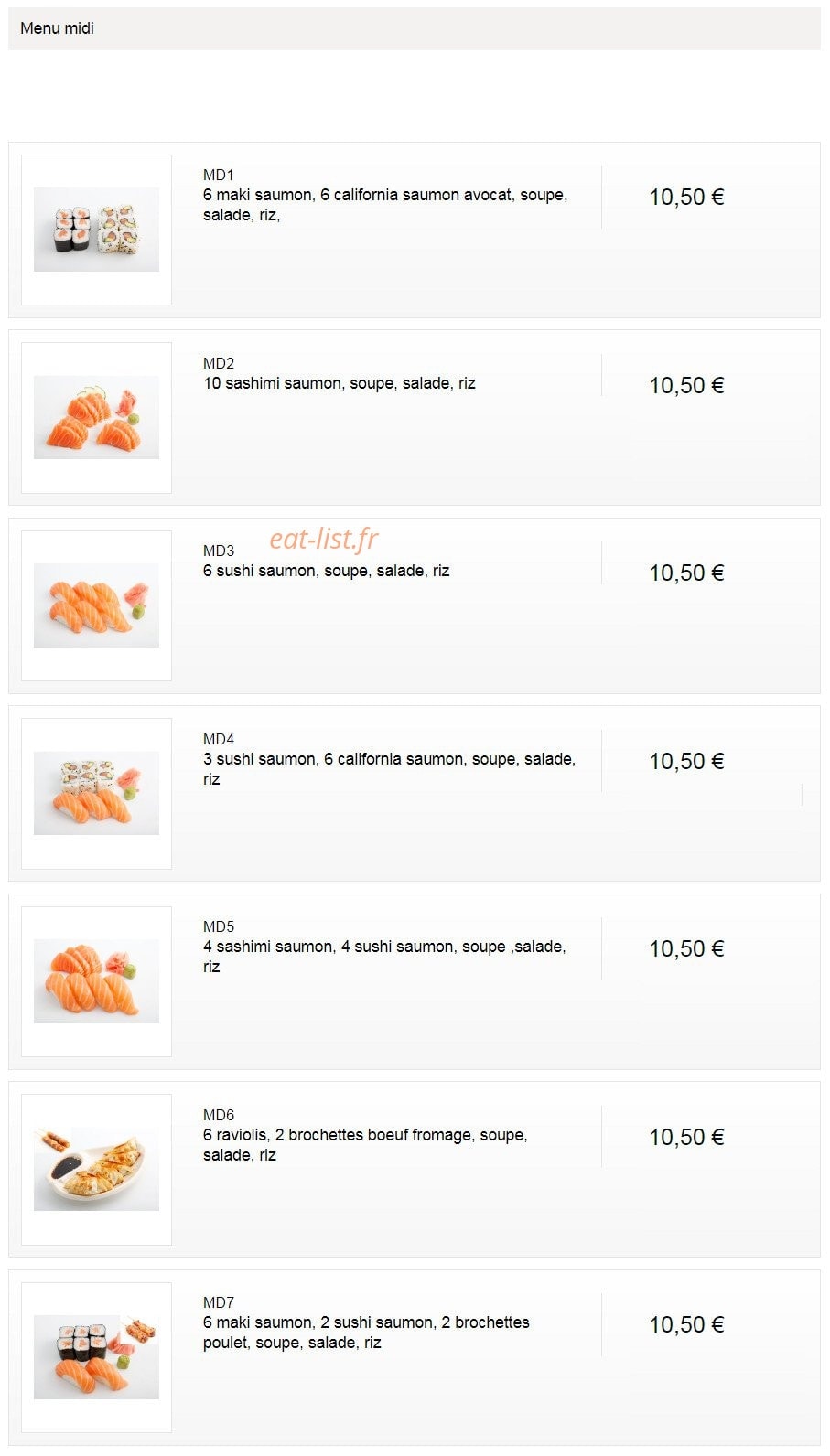Click the MD1 price 10,50 €
Viewport: 830px width, 1456px height.
[686, 197]
